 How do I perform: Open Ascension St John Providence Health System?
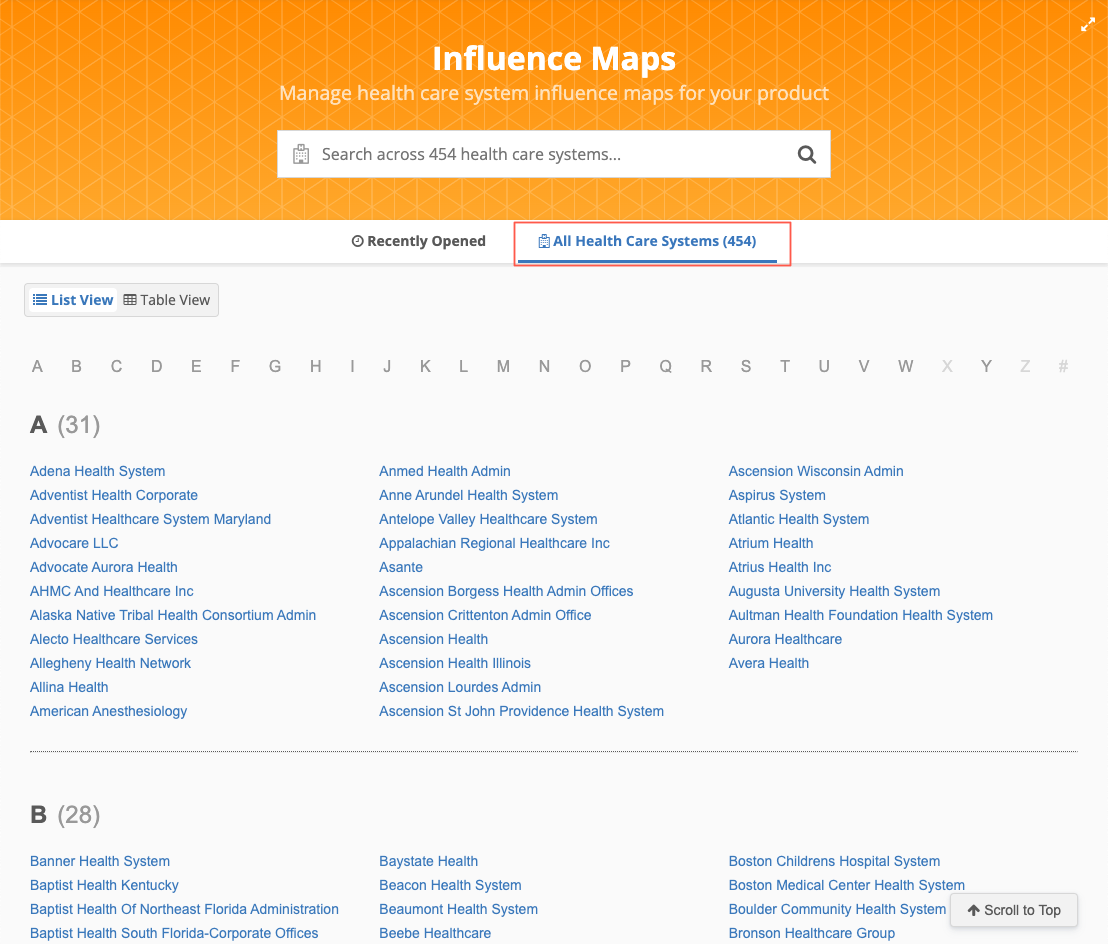[x=521, y=712]
